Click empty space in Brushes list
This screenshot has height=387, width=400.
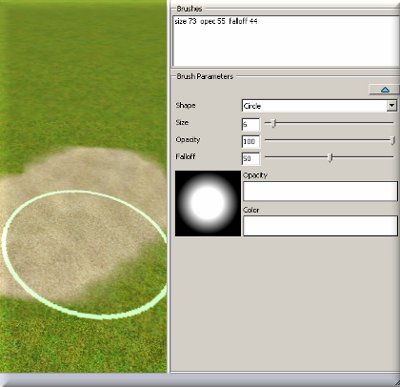[286, 47]
